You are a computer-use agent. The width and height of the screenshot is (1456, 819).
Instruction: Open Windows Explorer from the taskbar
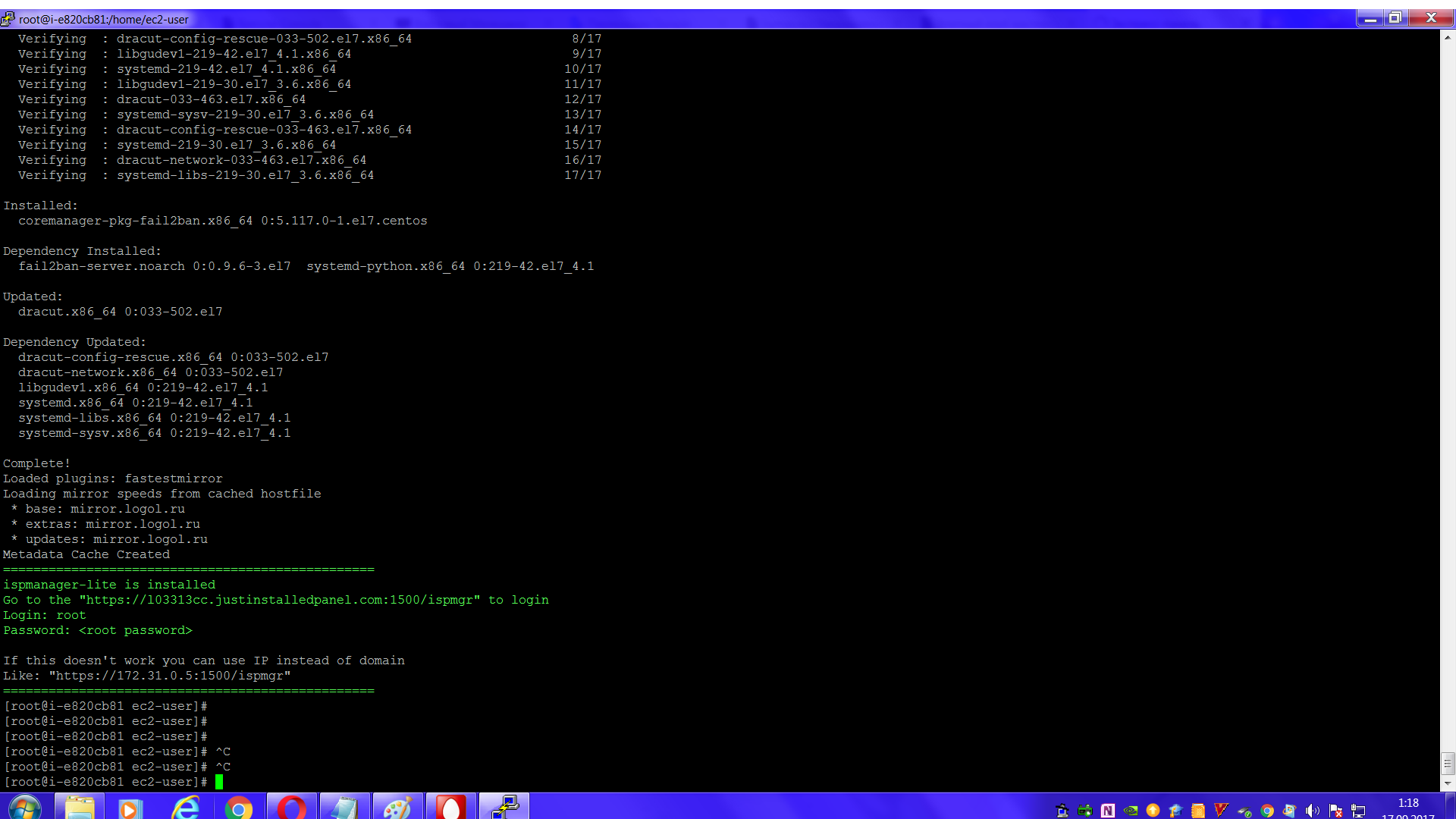click(x=80, y=807)
